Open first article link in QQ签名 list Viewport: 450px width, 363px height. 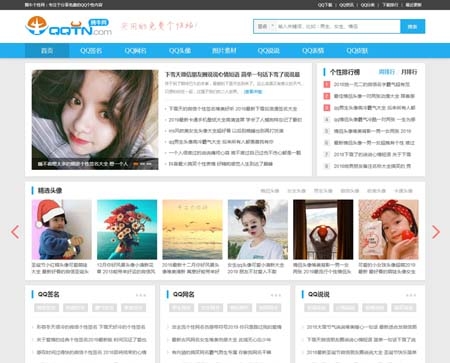coord(91,327)
